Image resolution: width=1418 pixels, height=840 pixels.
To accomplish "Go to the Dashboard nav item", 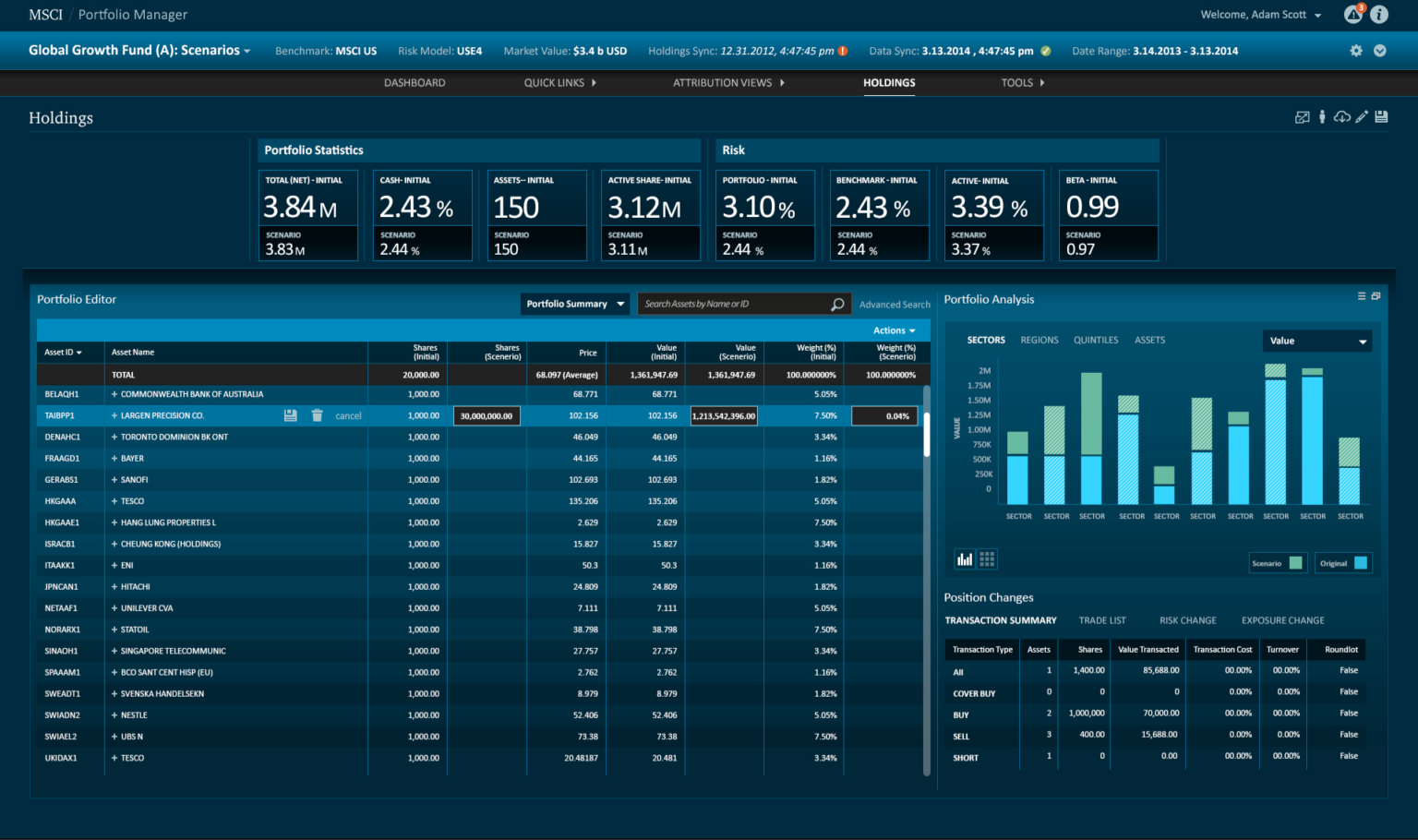I will click(415, 83).
